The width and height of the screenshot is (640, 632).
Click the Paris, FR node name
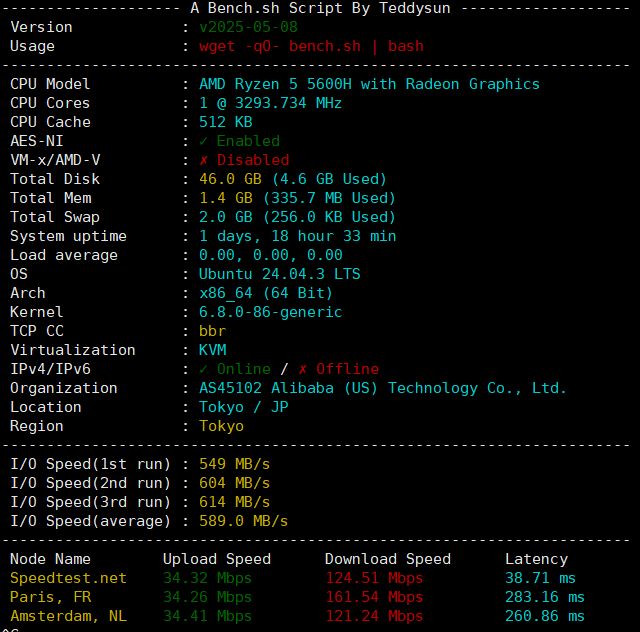pos(50,597)
